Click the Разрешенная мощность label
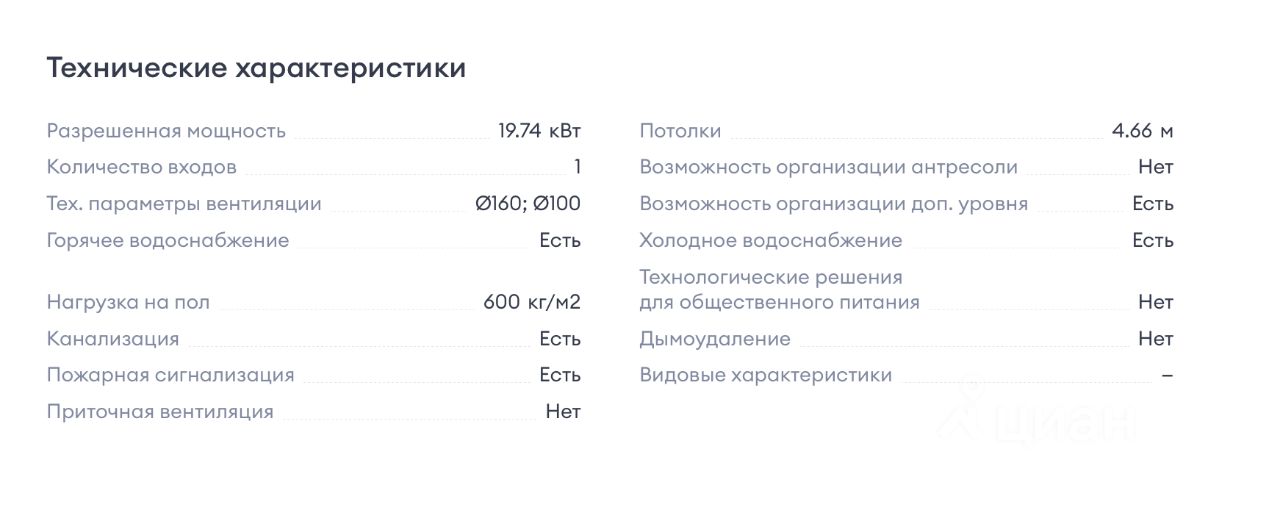The width and height of the screenshot is (1280, 510). (166, 131)
